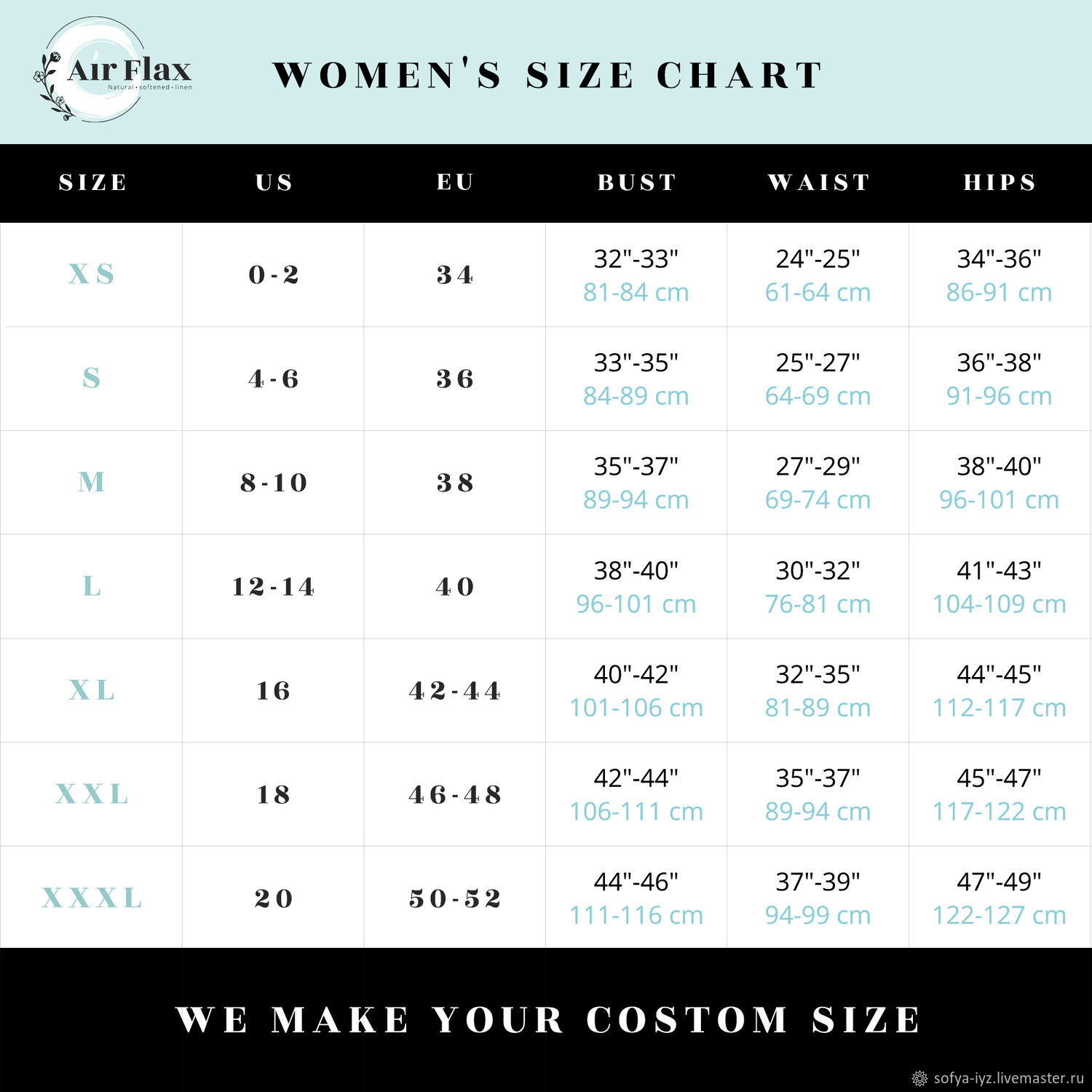The image size is (1092, 1092).
Task: Click the XXXL size row label
Action: [92, 898]
